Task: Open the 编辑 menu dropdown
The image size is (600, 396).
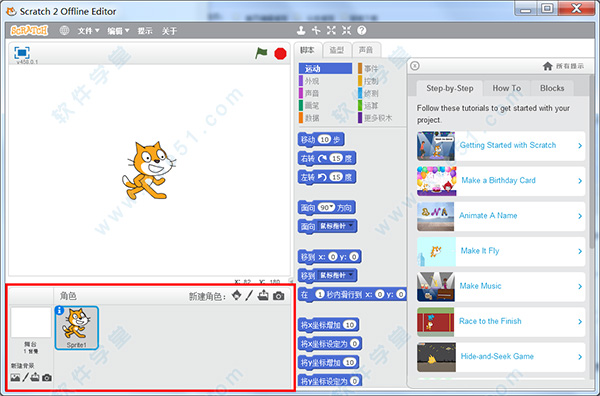Action: pyautogui.click(x=118, y=31)
